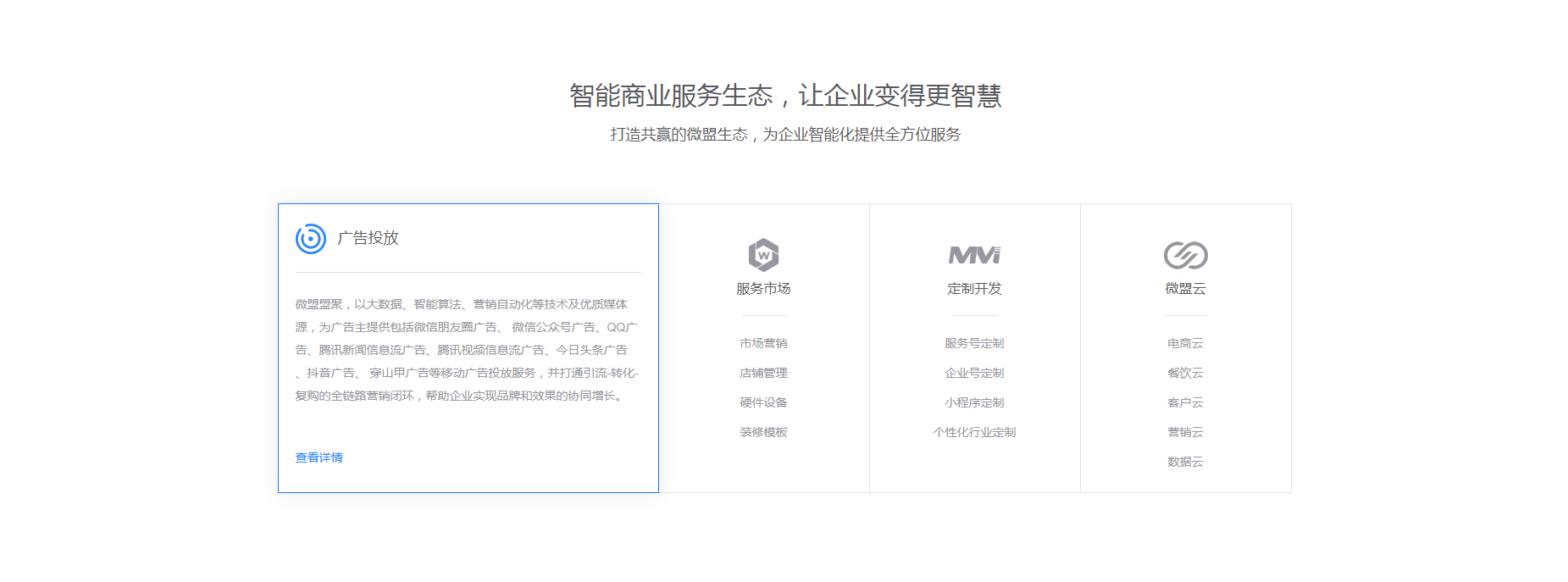This screenshot has width=1568, height=582.
Task: Click the 服务市场 card heading
Action: [x=763, y=289]
